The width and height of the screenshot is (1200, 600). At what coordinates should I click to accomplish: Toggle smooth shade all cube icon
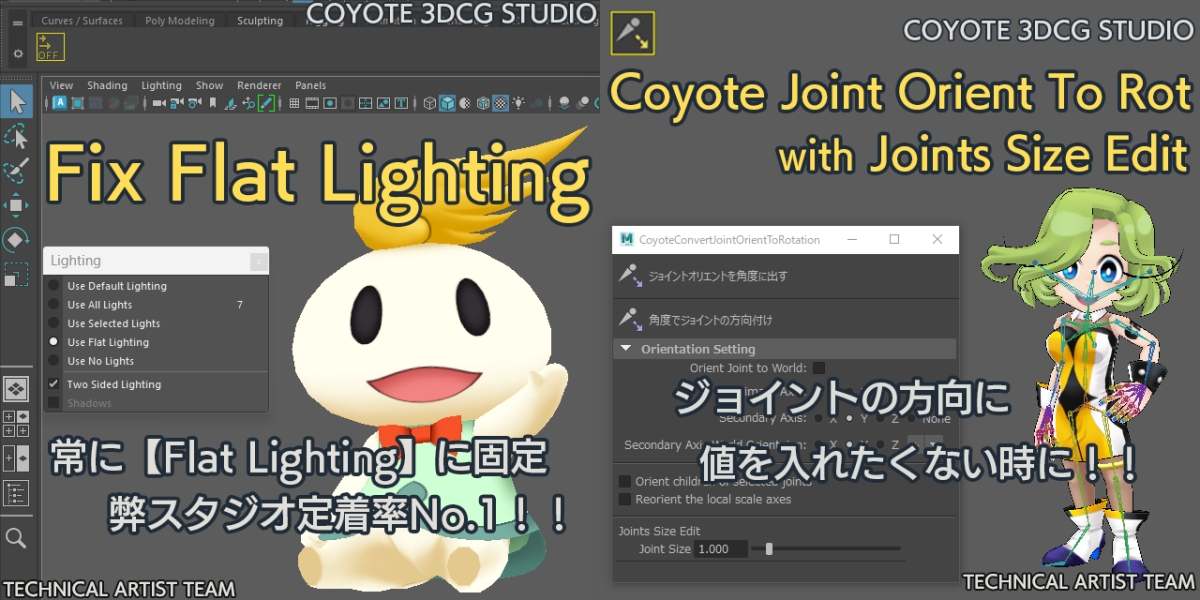point(448,102)
